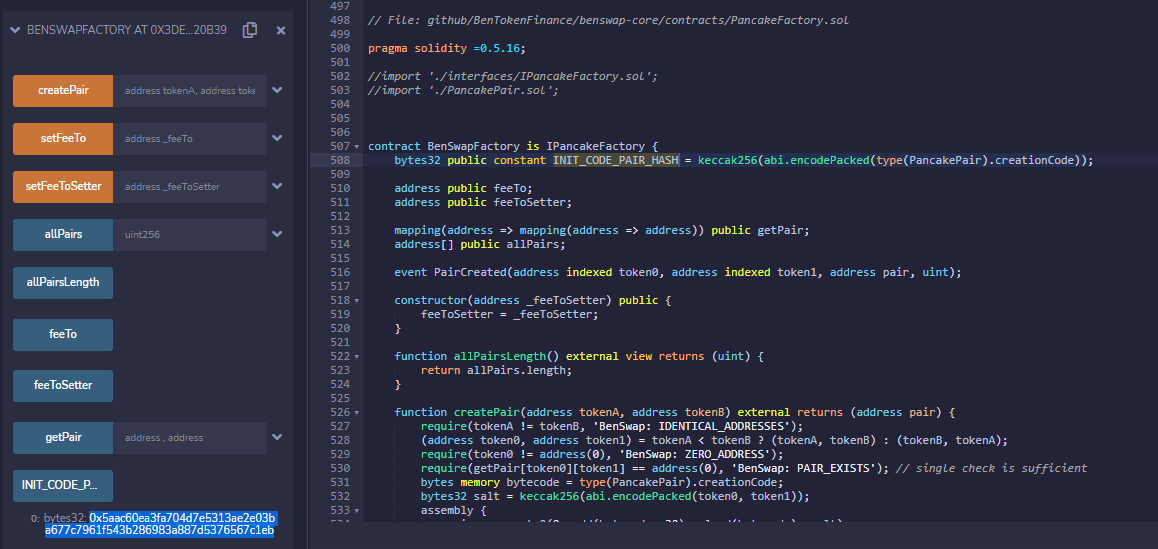Focus the allPairs uint256 input field
The height and width of the screenshot is (549, 1158).
[190, 235]
